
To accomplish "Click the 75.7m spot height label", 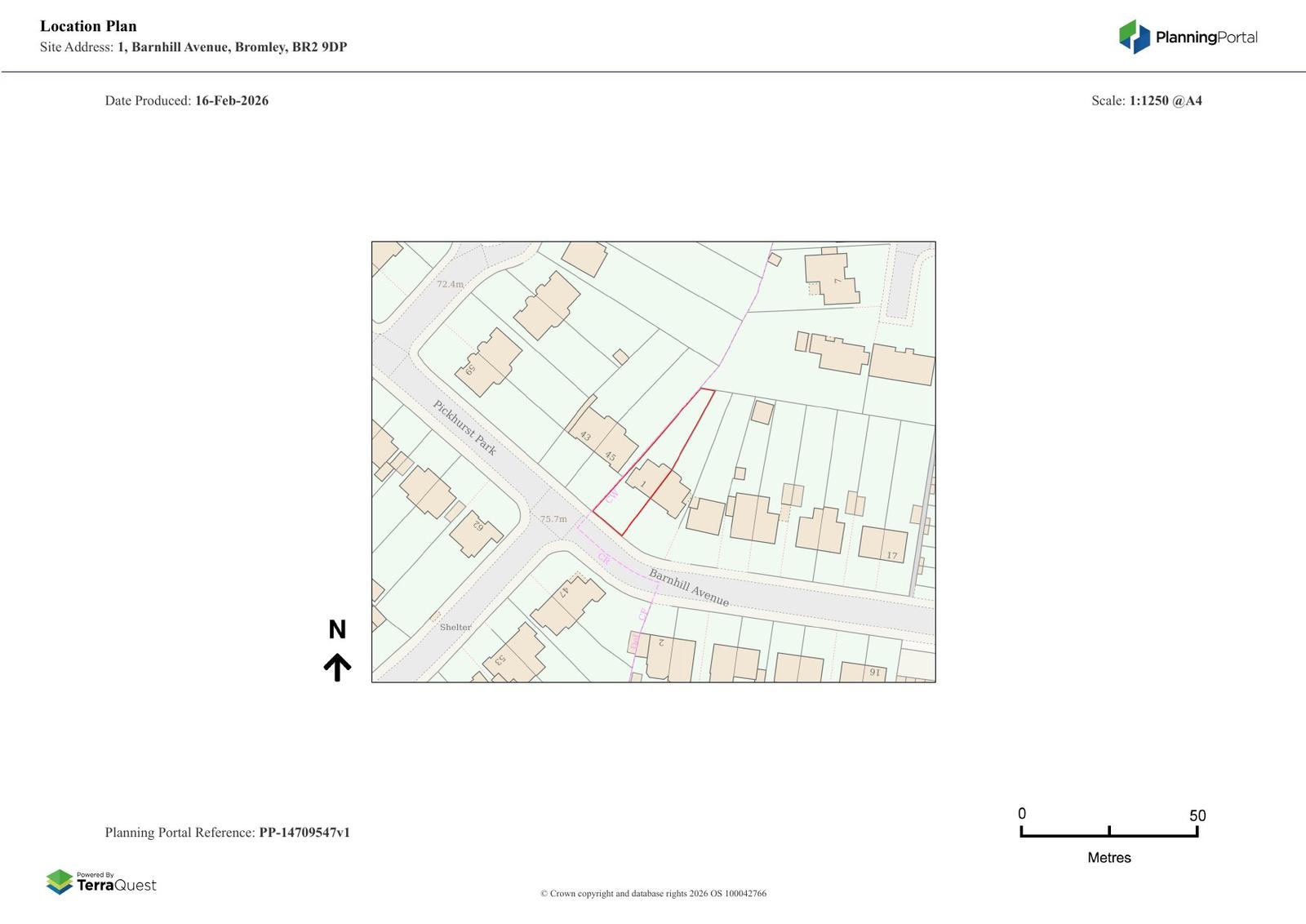I will [x=553, y=519].
